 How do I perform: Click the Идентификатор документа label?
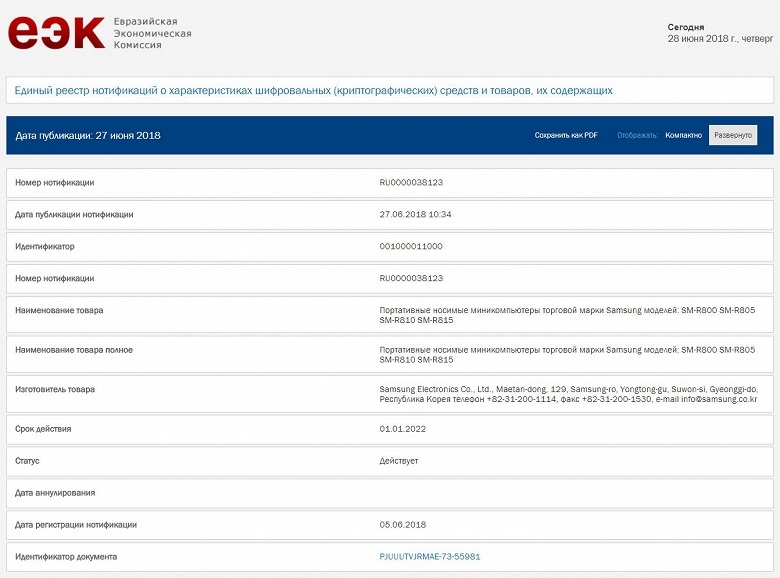66,557
